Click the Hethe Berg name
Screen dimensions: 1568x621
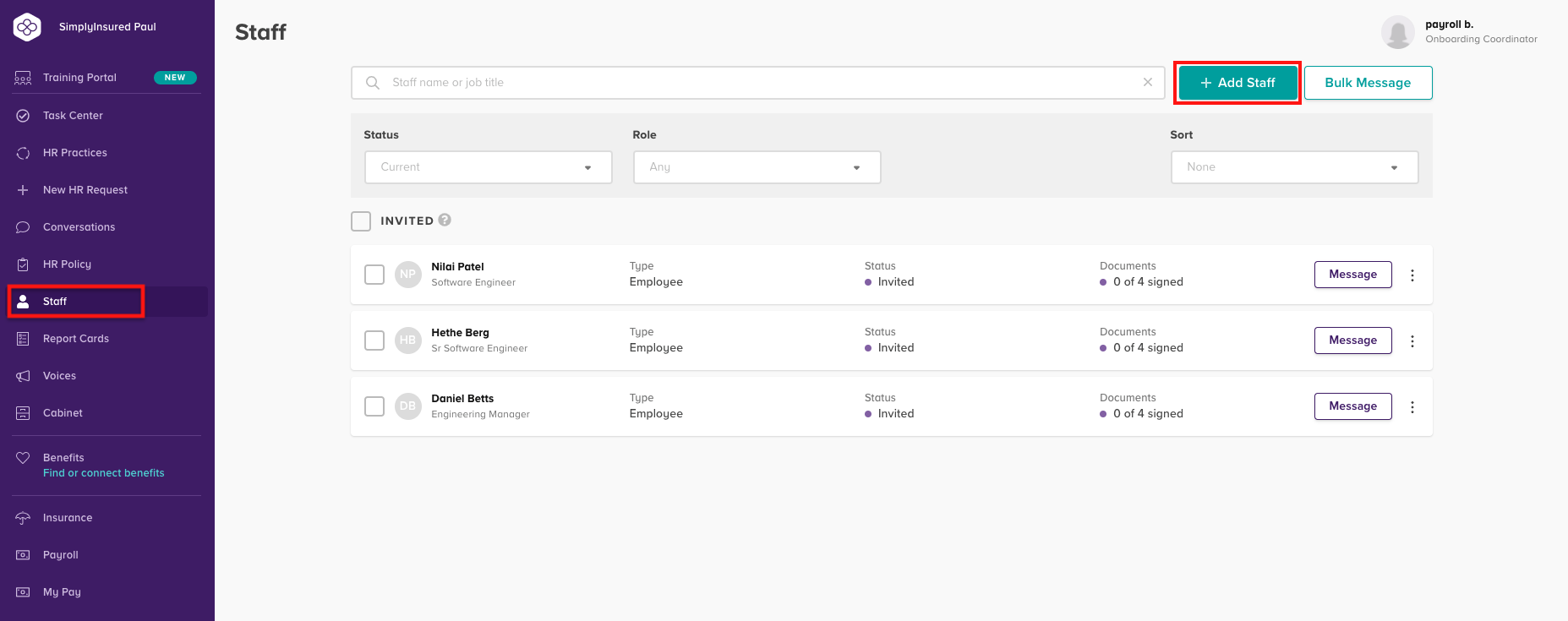click(460, 333)
